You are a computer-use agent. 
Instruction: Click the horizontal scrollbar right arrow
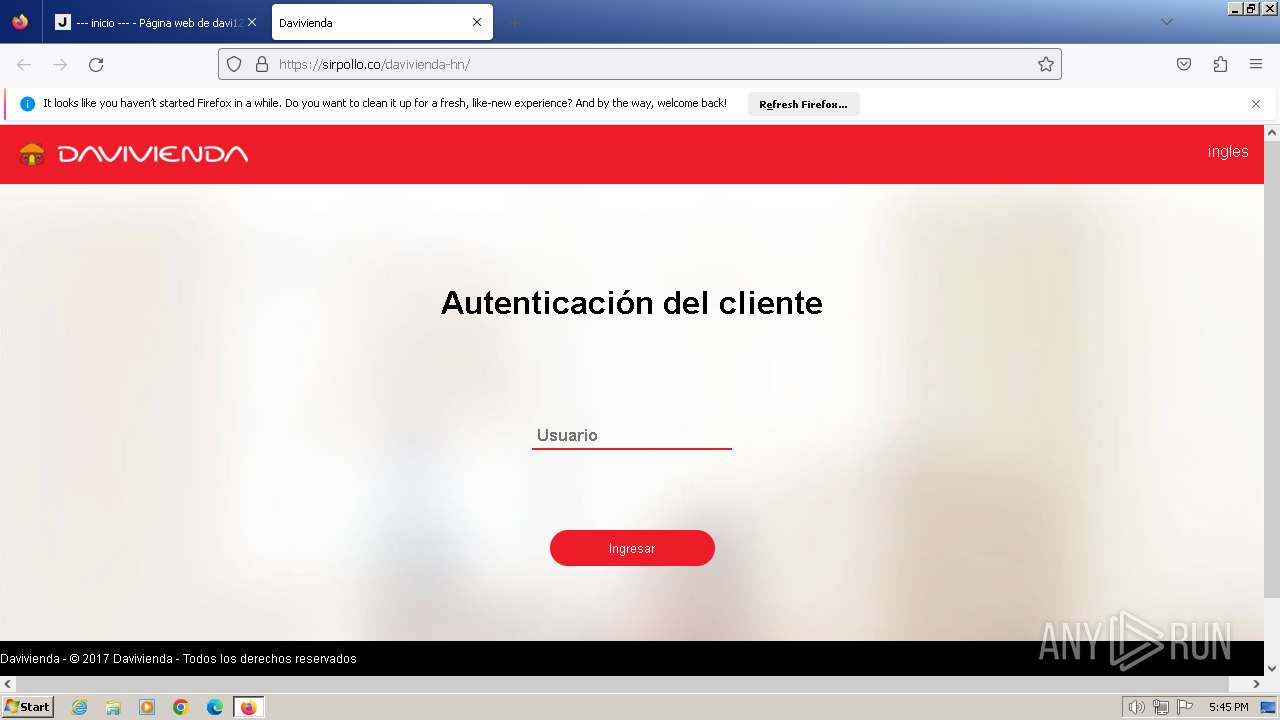click(1257, 684)
